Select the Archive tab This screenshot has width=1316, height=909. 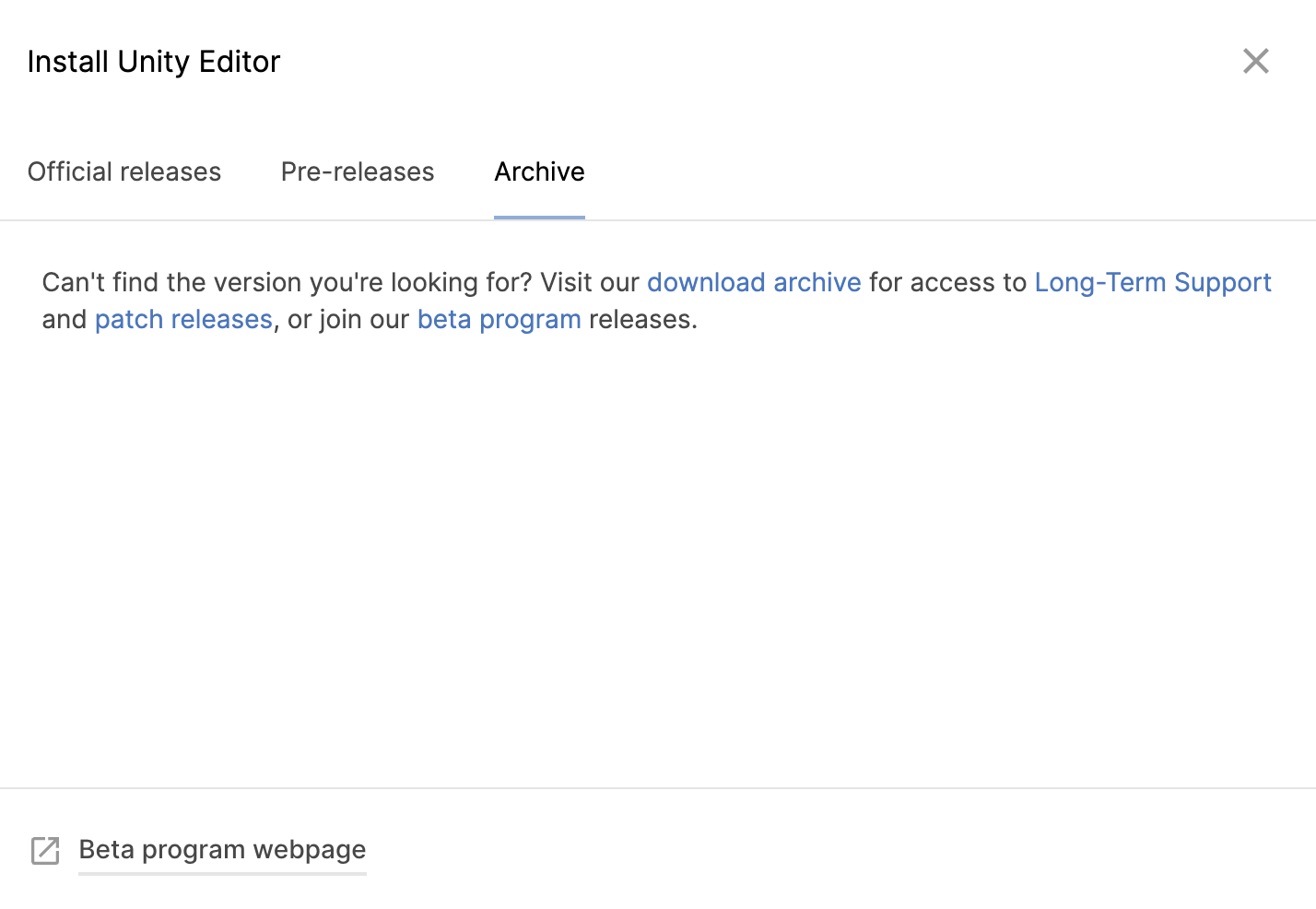click(x=539, y=172)
